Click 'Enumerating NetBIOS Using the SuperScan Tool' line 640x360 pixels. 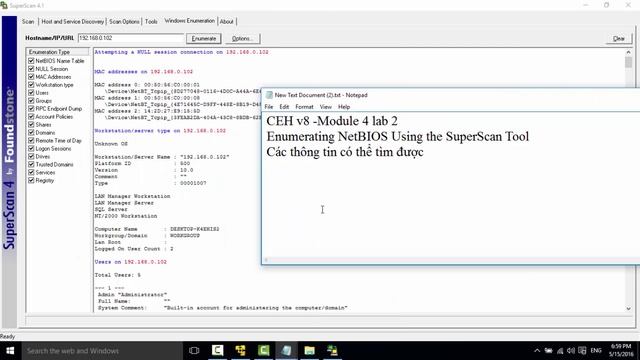coord(398,136)
